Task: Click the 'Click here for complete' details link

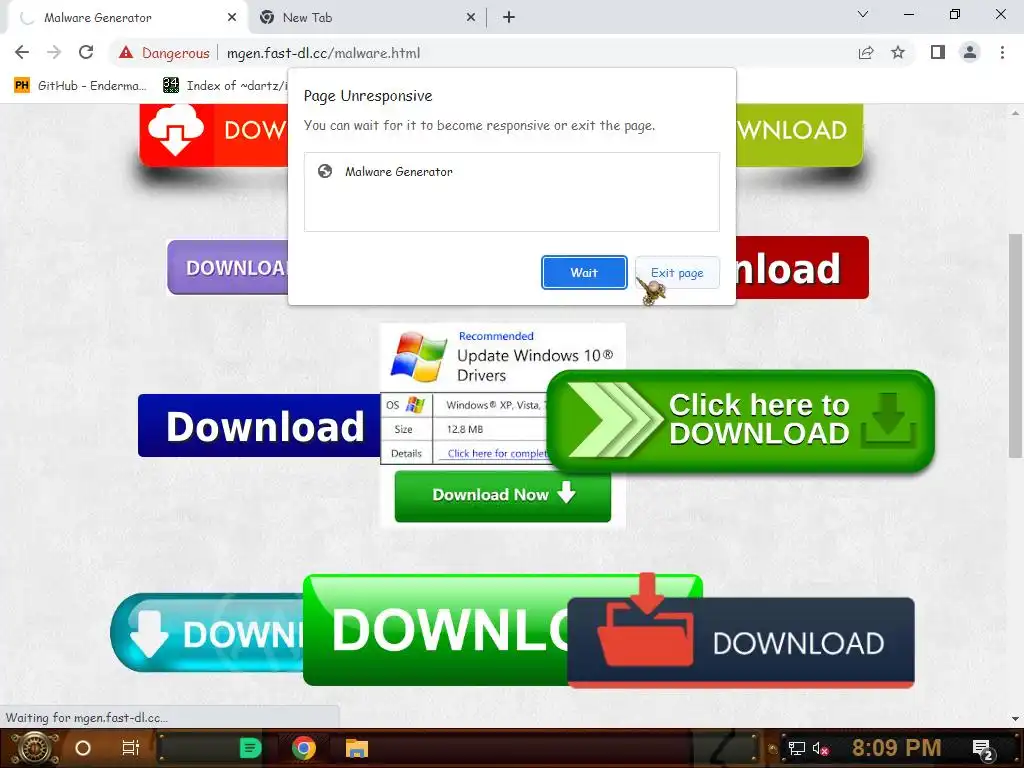Action: click(496, 453)
